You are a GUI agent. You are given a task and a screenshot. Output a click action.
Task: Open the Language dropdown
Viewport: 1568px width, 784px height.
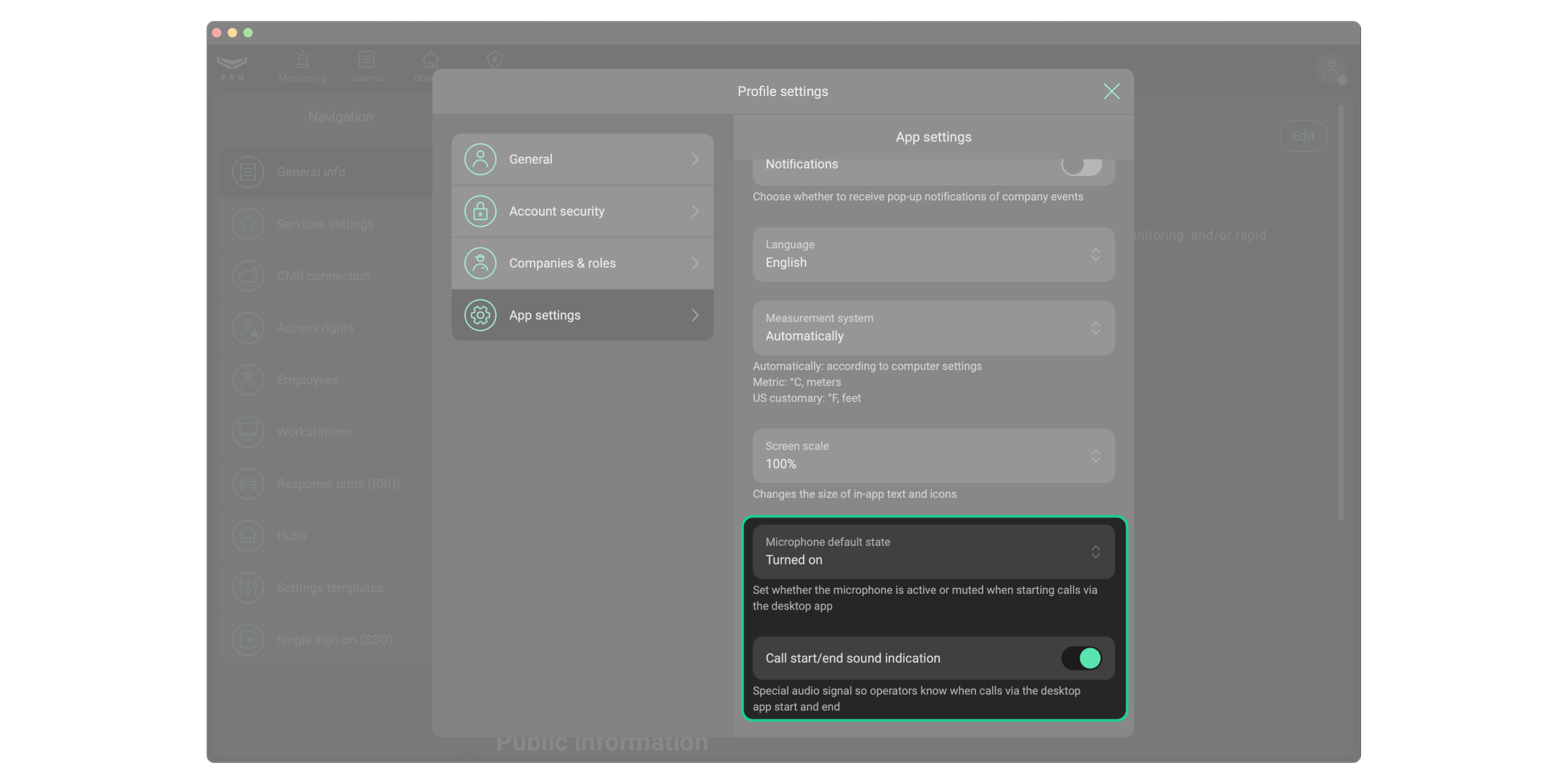point(934,254)
